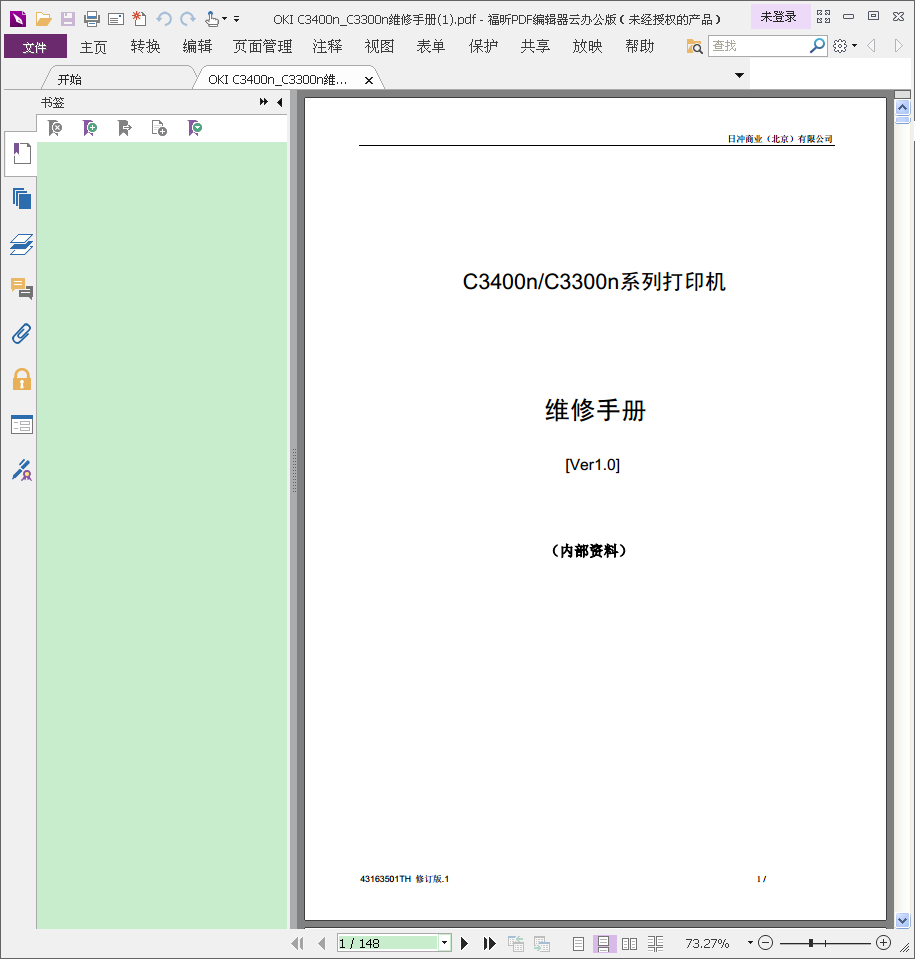Image resolution: width=915 pixels, height=959 pixels.
Task: Close the OKI C3400n document tab
Action: tap(369, 80)
